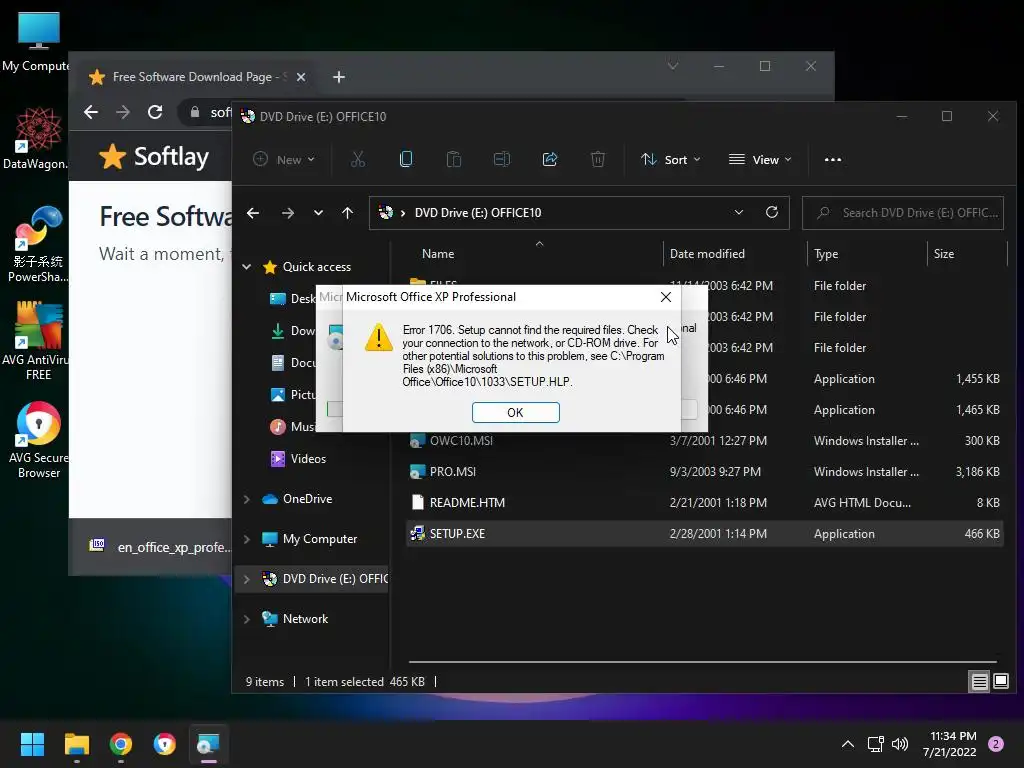Select DVD Drive (E:) in the navigation pane
The width and height of the screenshot is (1024, 768).
335,579
